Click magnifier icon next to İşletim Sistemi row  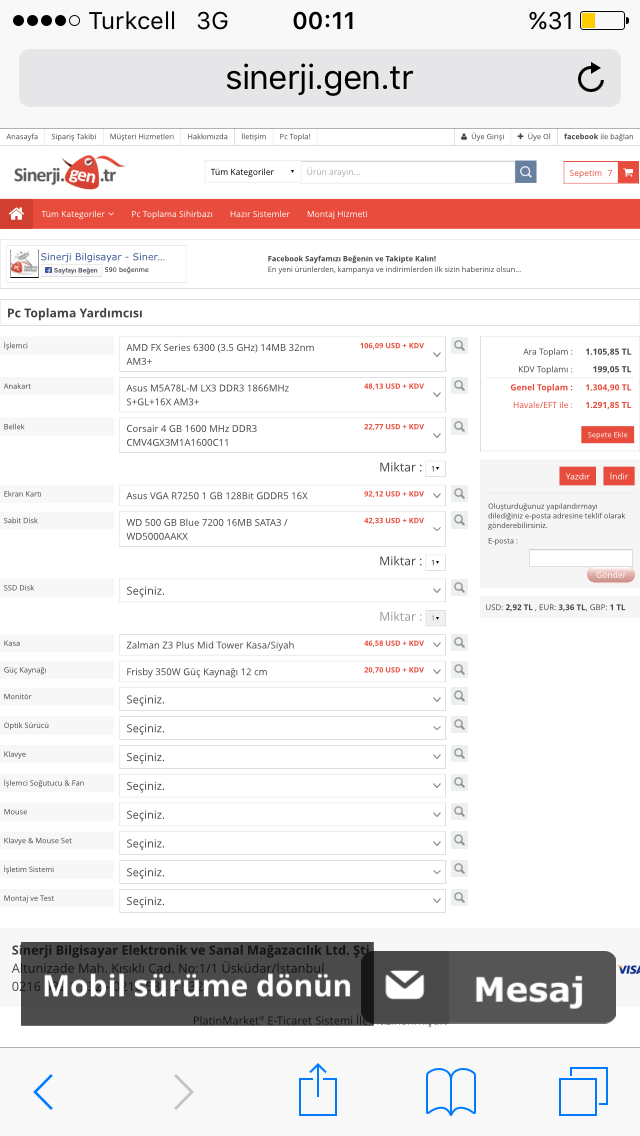459,869
